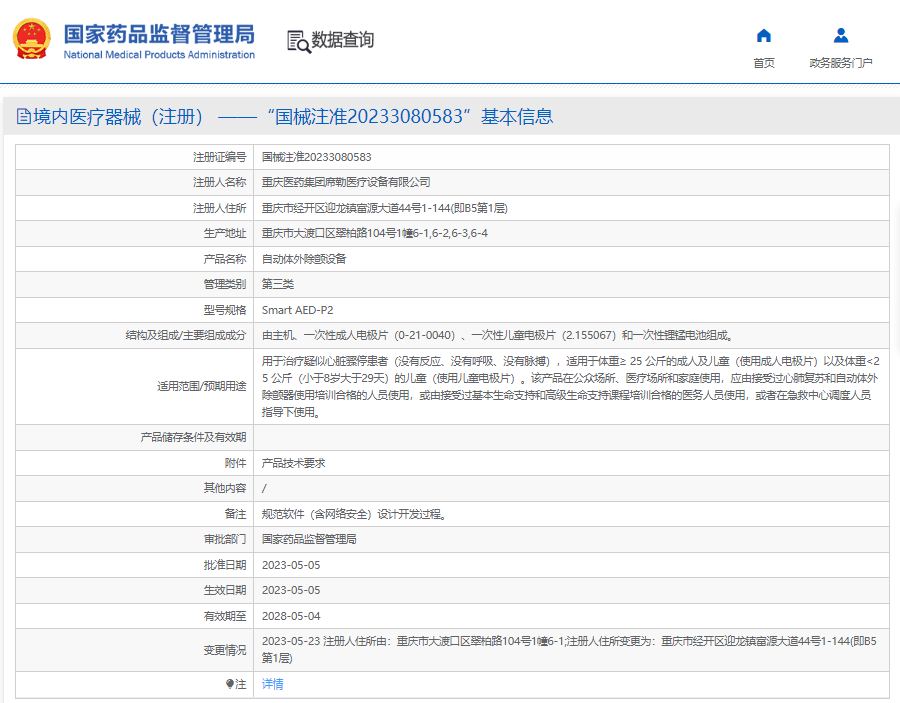Viewport: 900px width, 703px height.
Task: Click the 管理类别 label
Action: click(224, 285)
